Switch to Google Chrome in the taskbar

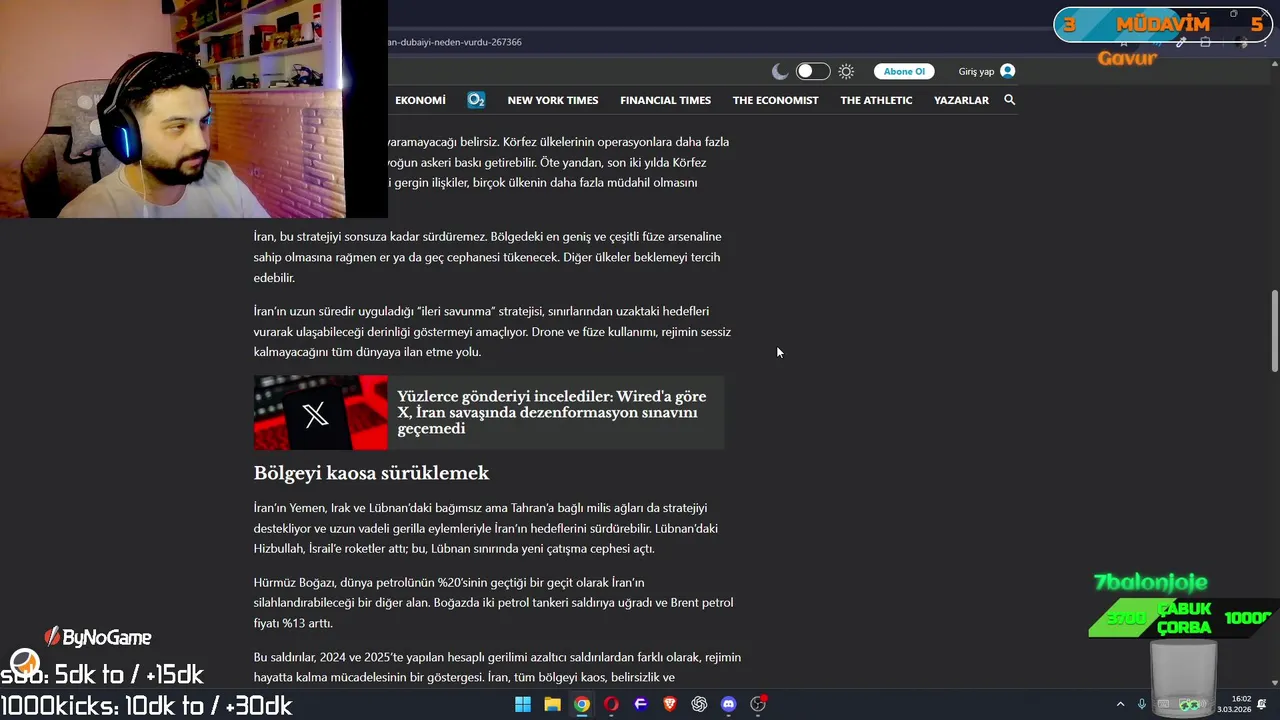582,704
